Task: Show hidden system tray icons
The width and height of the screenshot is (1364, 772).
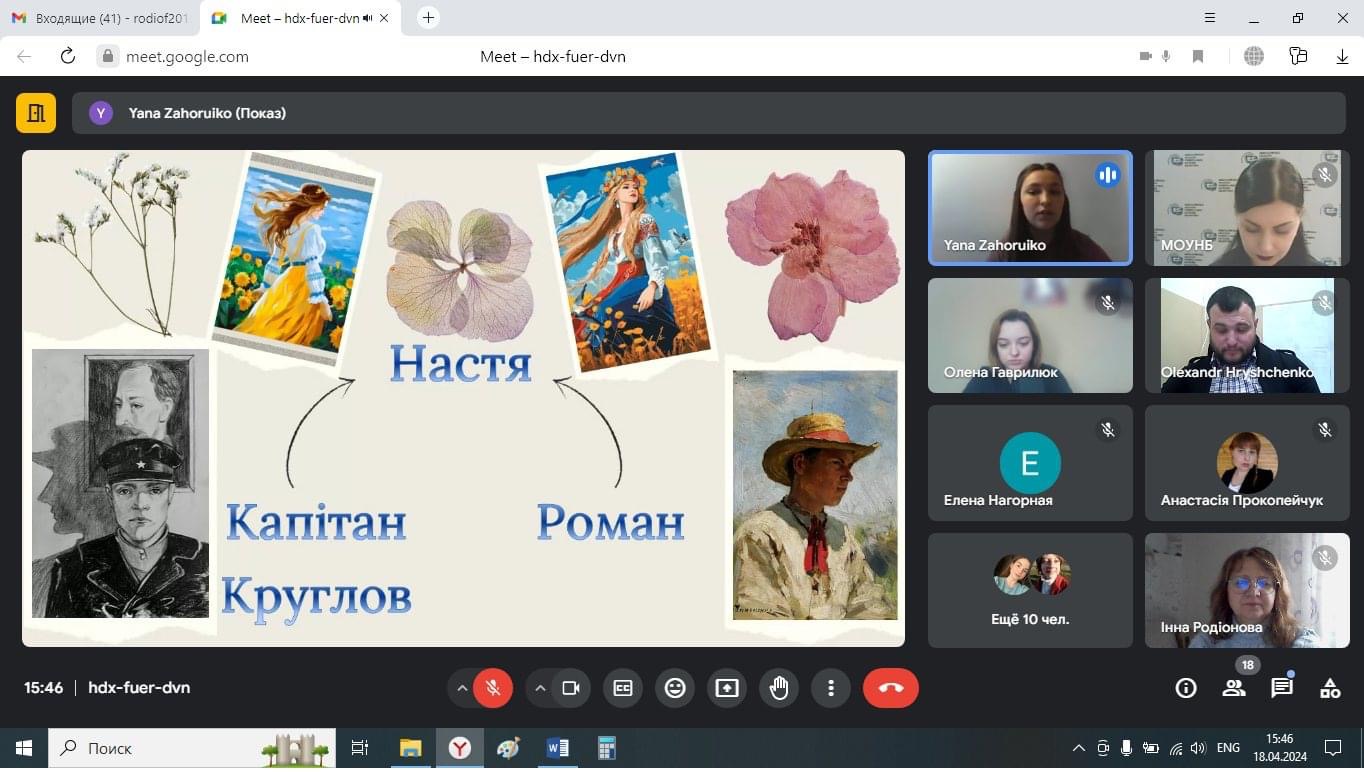Action: coord(1078,748)
